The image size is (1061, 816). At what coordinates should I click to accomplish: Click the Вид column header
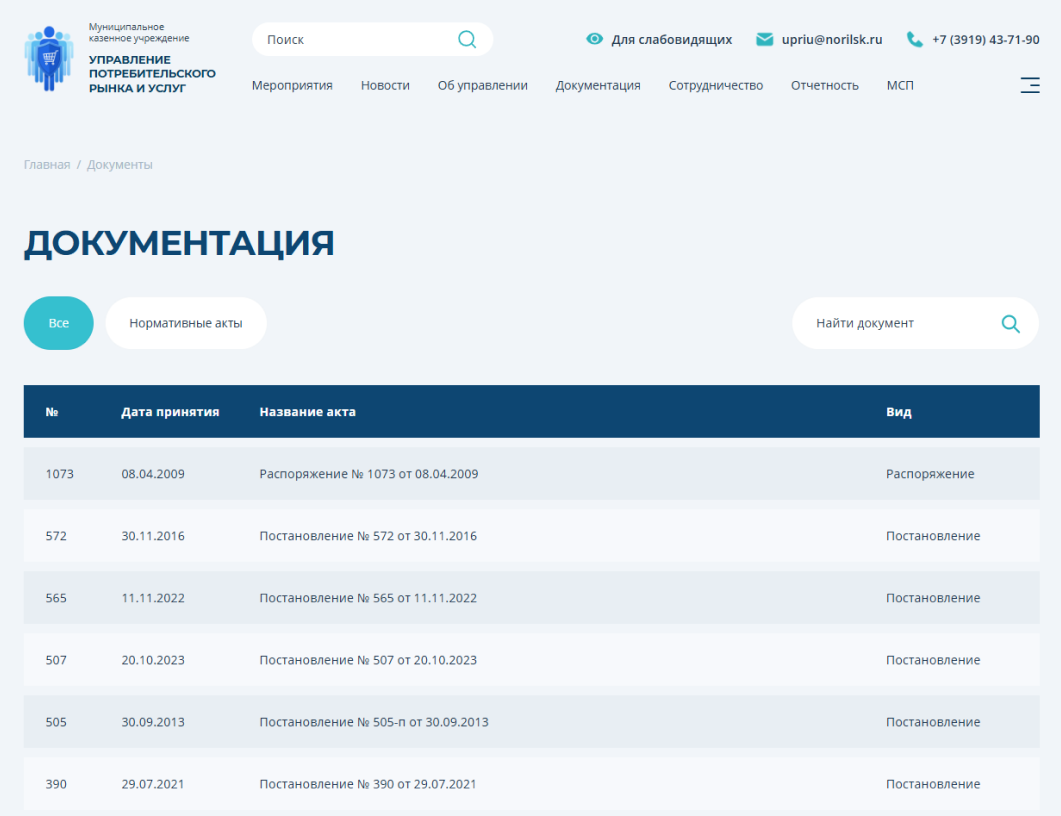tap(899, 412)
